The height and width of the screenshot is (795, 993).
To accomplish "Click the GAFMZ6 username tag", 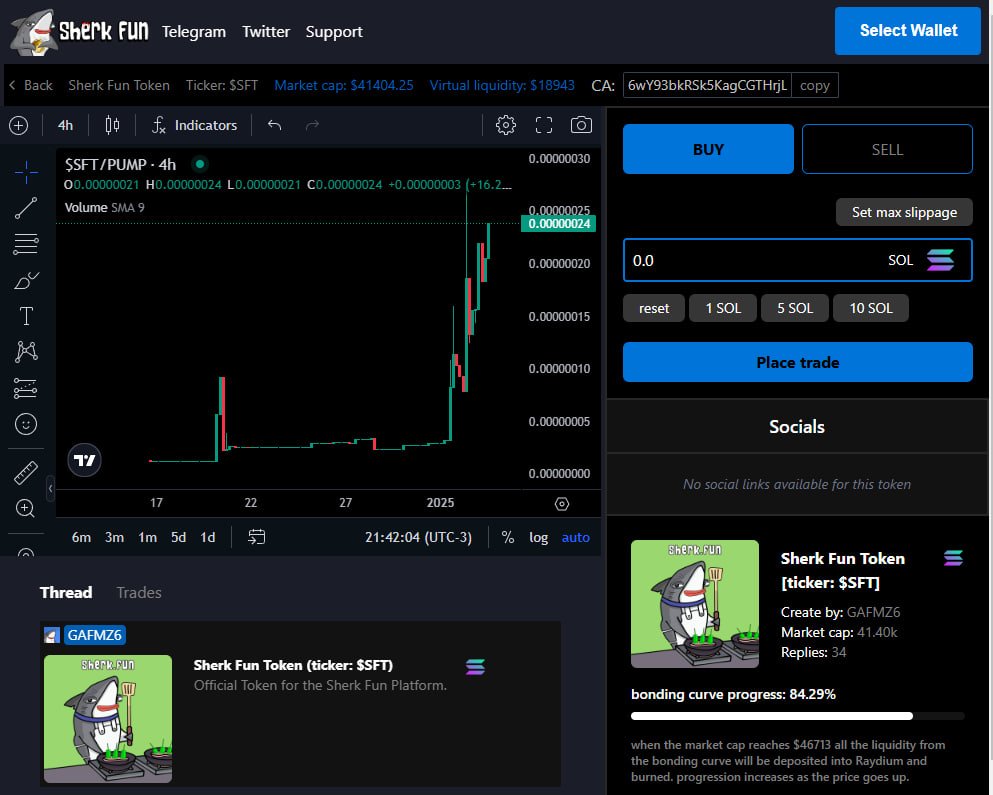I will (x=94, y=635).
